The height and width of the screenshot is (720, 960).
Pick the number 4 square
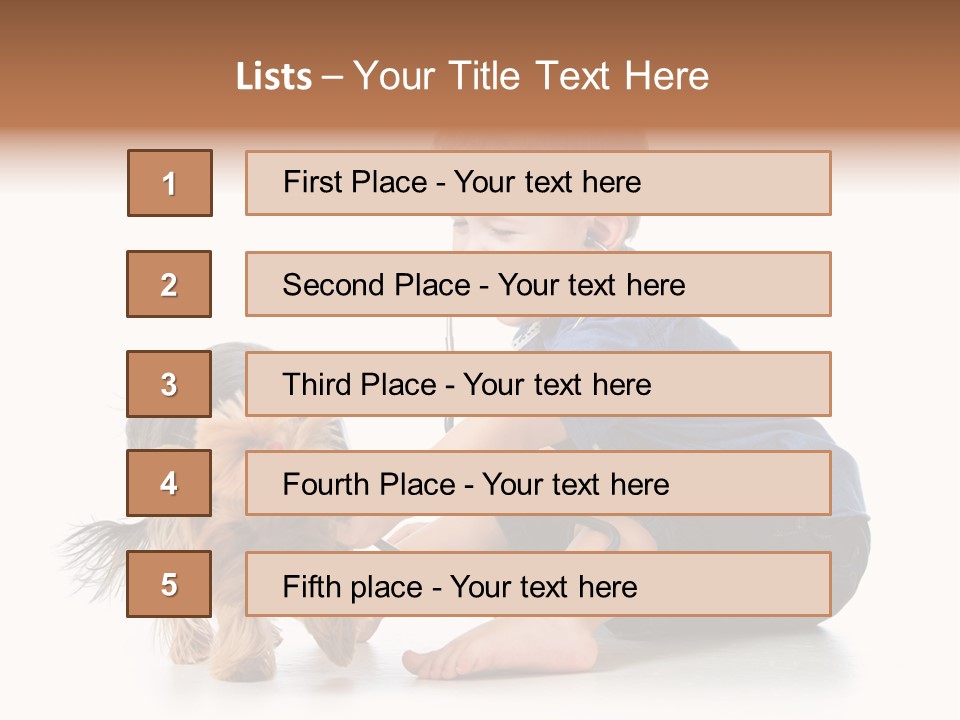pos(169,483)
